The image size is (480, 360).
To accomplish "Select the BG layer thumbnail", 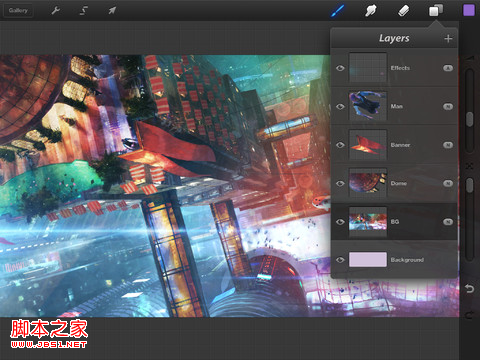I will click(x=368, y=221).
